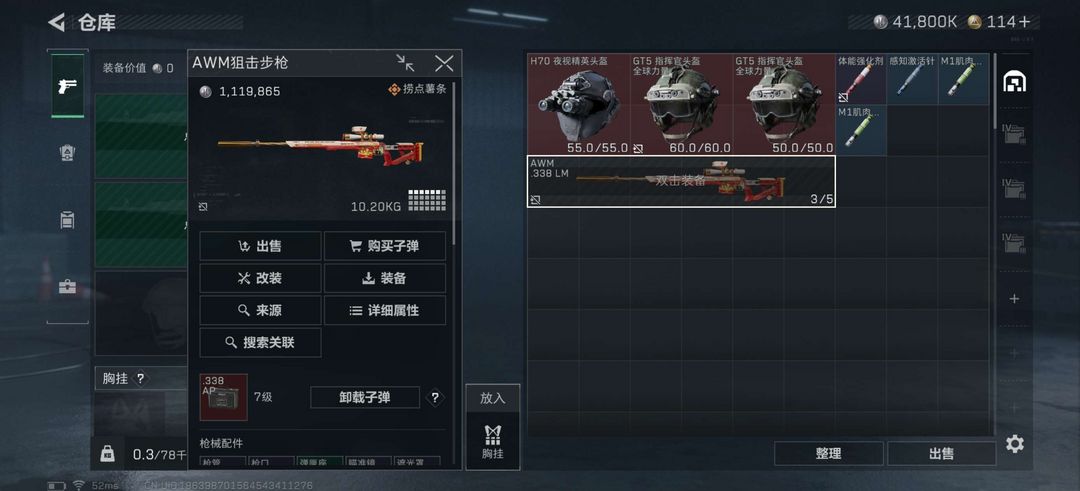Open the settings gear at bottom right
1080x491 pixels.
1015,444
